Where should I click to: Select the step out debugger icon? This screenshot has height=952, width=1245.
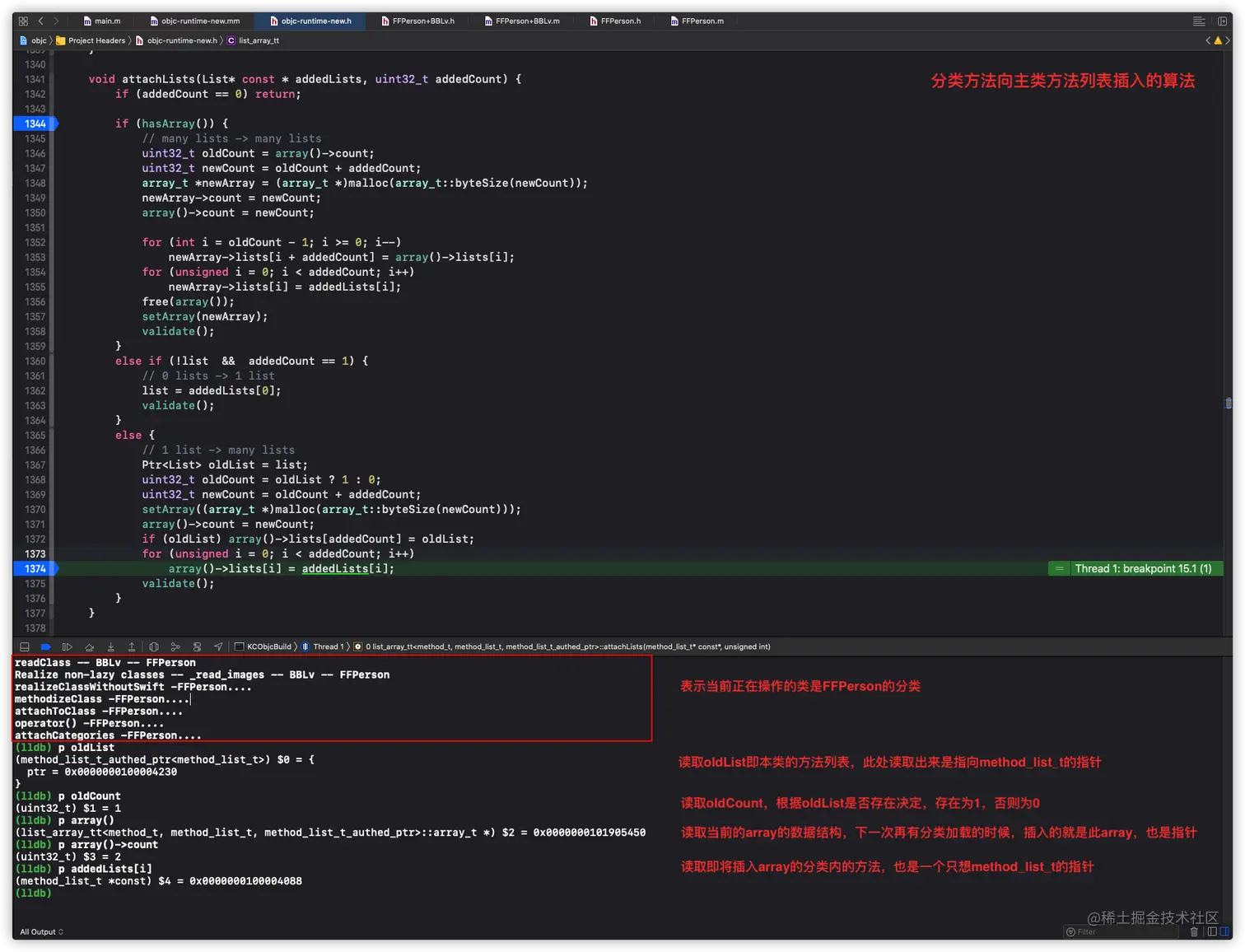pos(133,646)
